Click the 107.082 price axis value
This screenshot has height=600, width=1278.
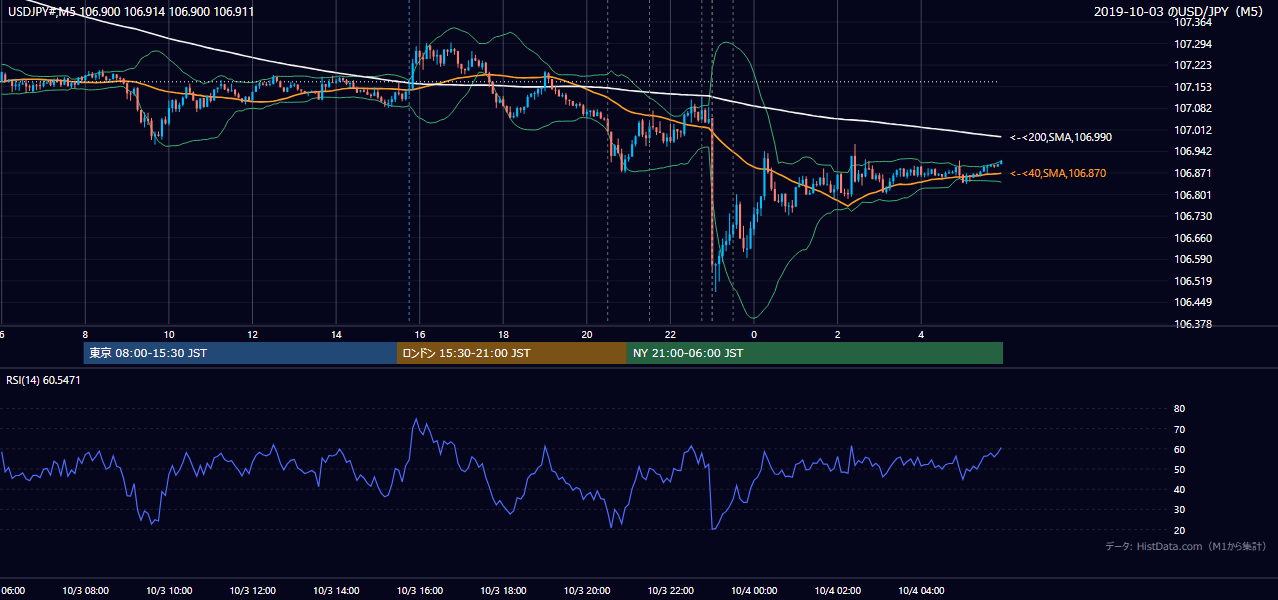point(1194,108)
